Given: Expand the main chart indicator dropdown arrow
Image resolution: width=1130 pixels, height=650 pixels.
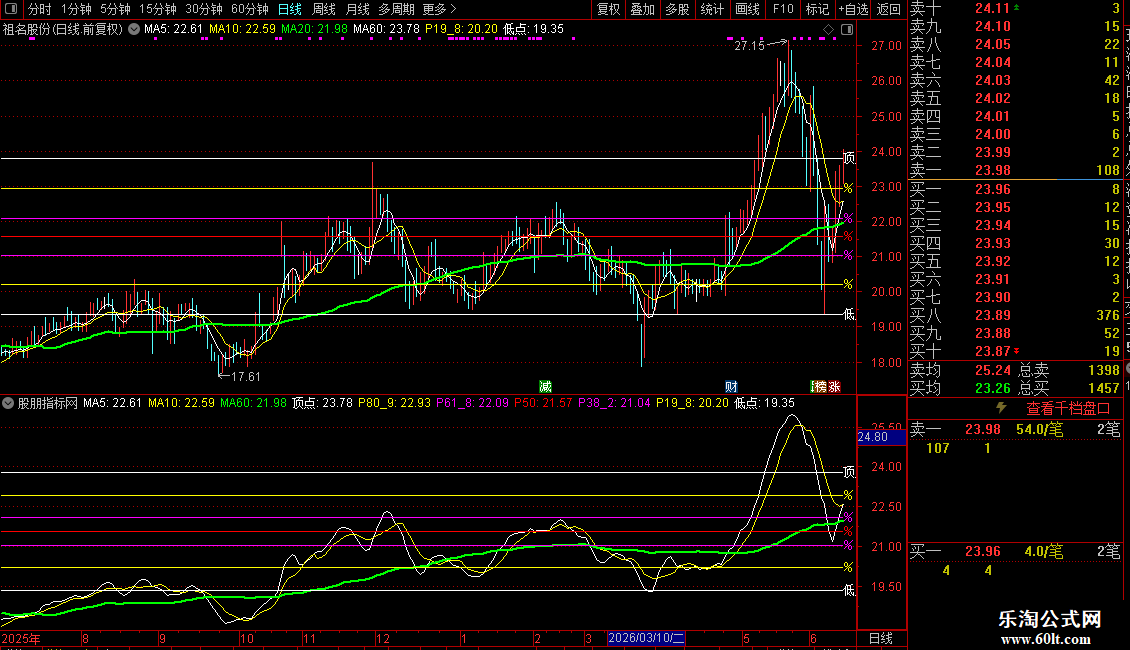Looking at the screenshot, I should (134, 29).
